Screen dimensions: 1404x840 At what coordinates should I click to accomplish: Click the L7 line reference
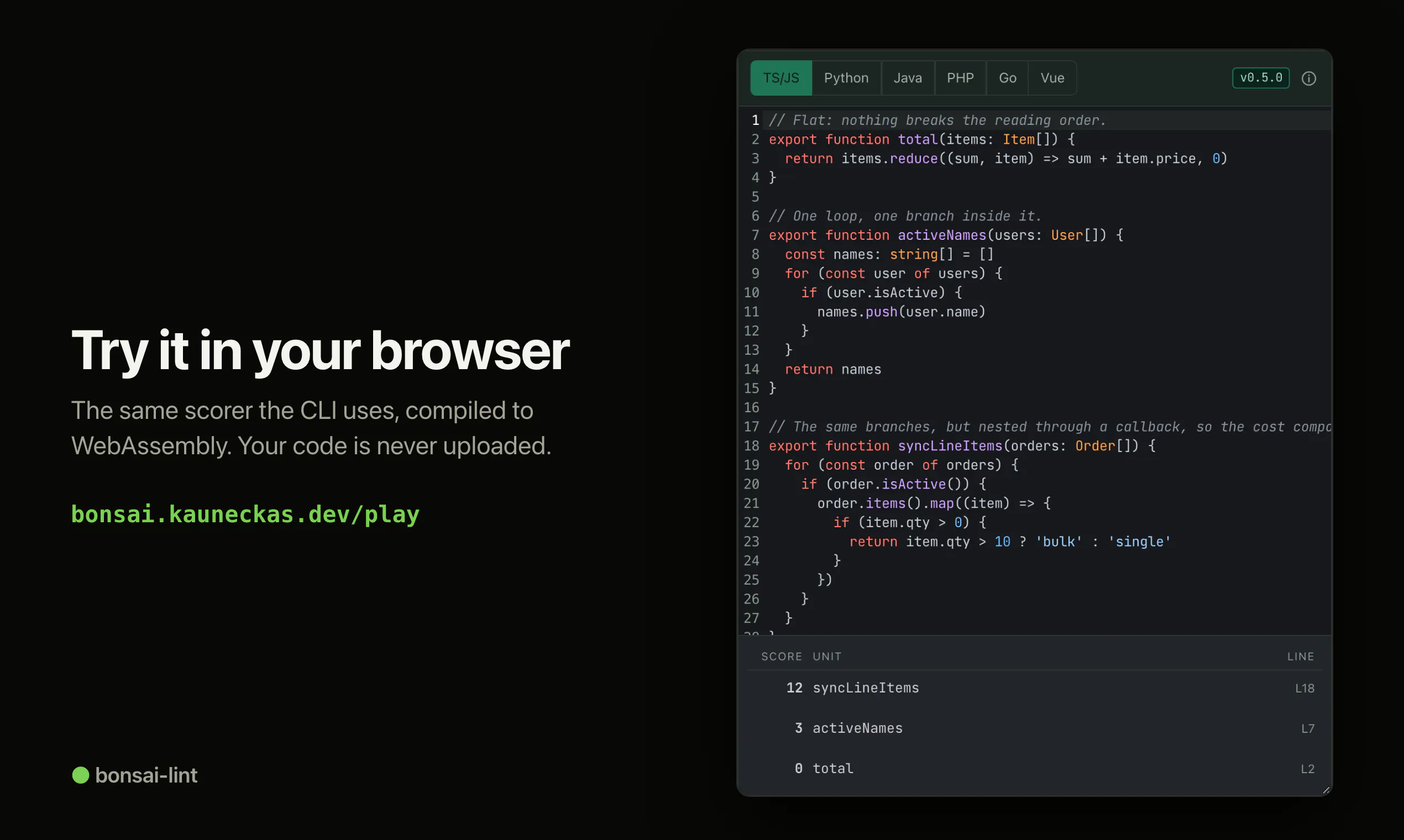[1307, 728]
